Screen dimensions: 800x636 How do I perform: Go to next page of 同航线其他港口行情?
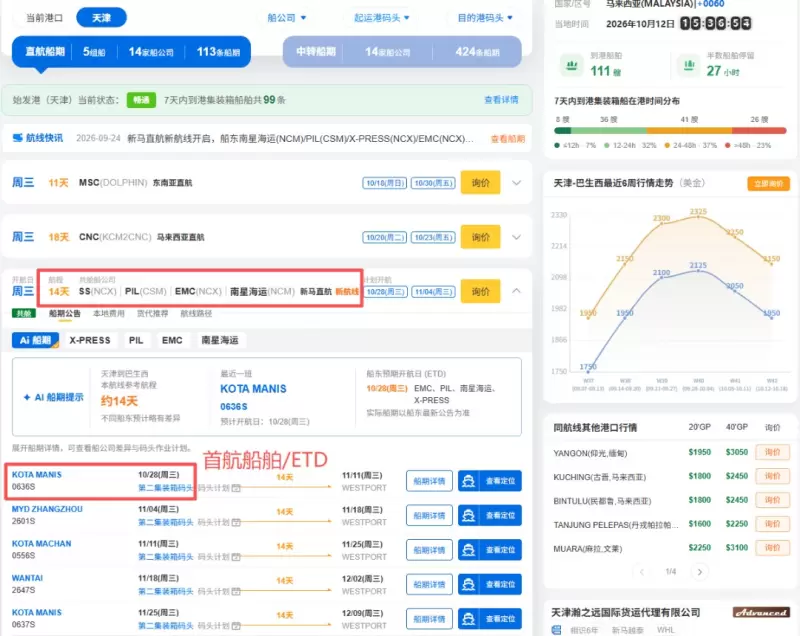[699, 572]
